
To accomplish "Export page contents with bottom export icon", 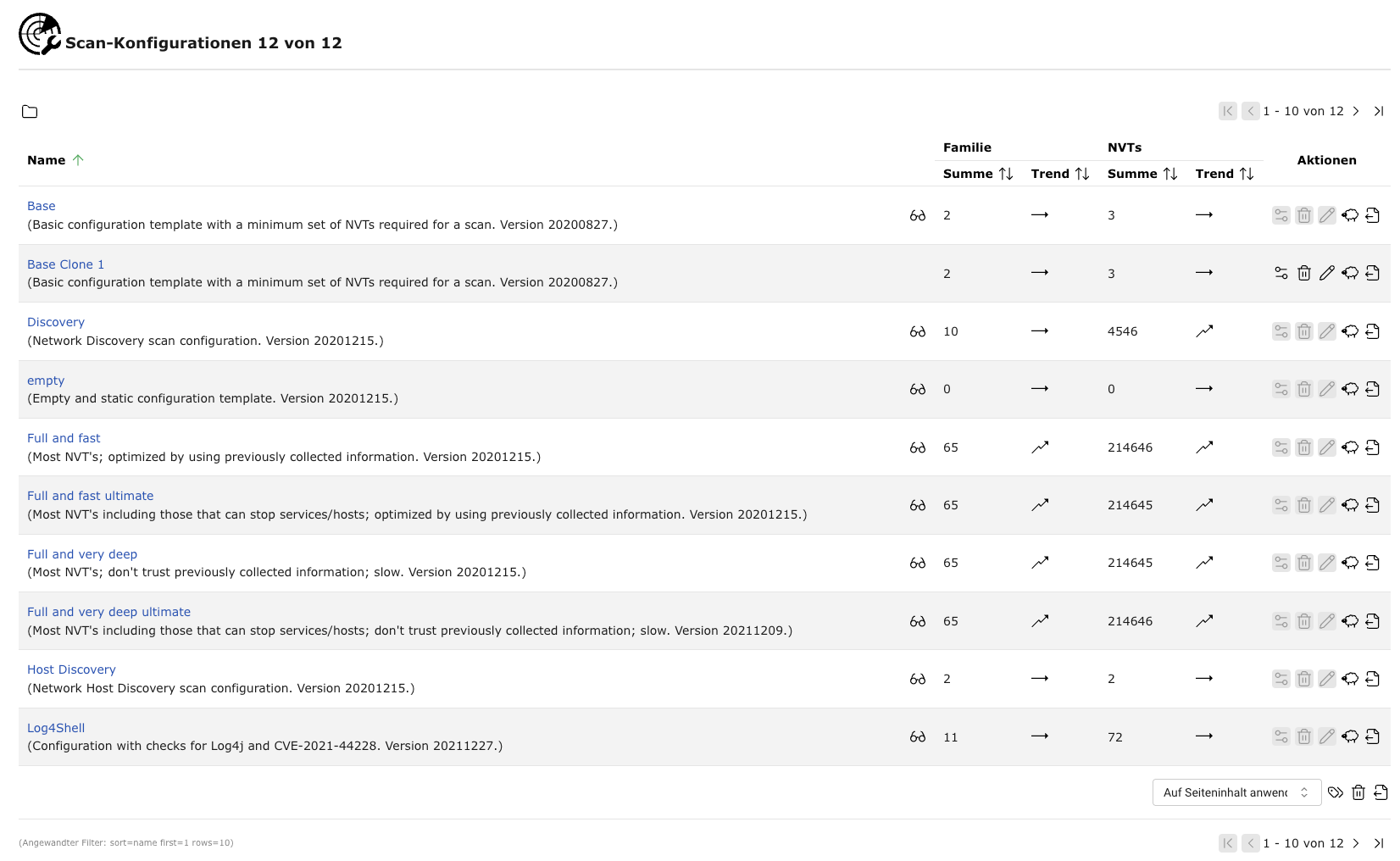I will (1381, 792).
